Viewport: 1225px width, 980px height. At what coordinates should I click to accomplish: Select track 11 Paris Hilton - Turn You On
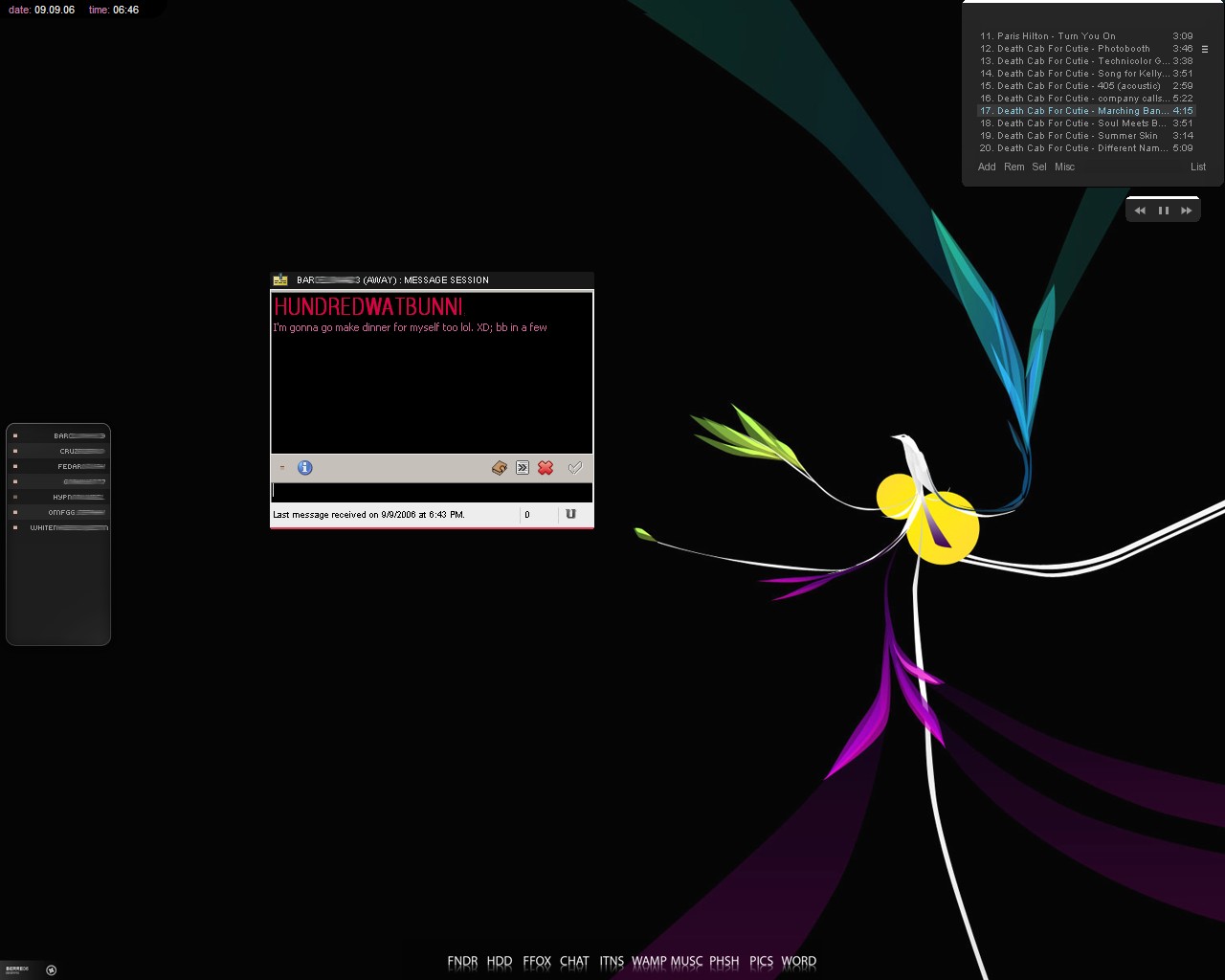point(1086,36)
